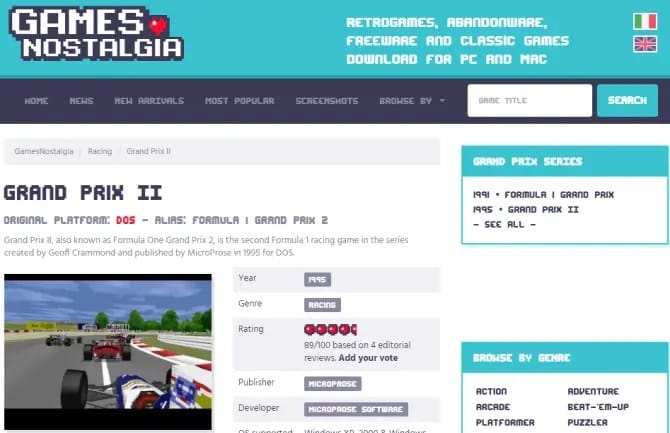The image size is (670, 433).
Task: Click the Search button
Action: tap(627, 100)
